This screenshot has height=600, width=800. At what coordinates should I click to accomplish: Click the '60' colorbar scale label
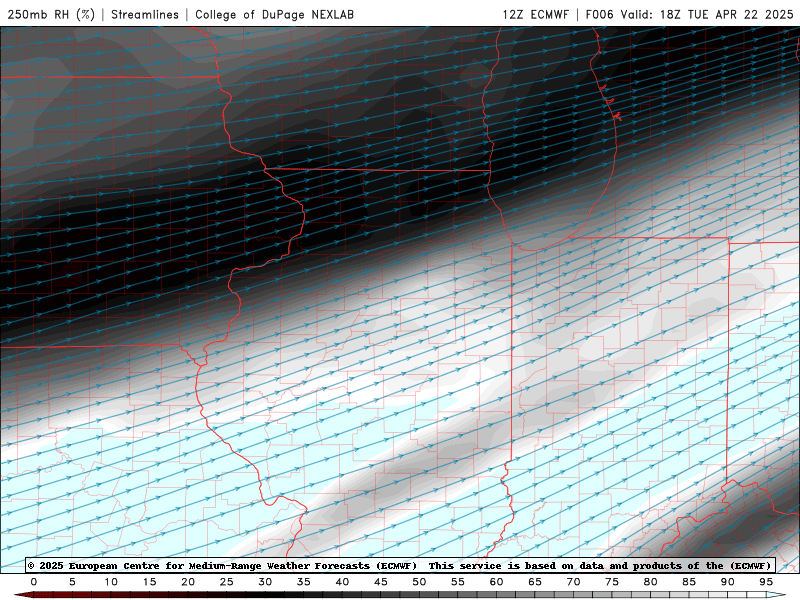point(496,582)
